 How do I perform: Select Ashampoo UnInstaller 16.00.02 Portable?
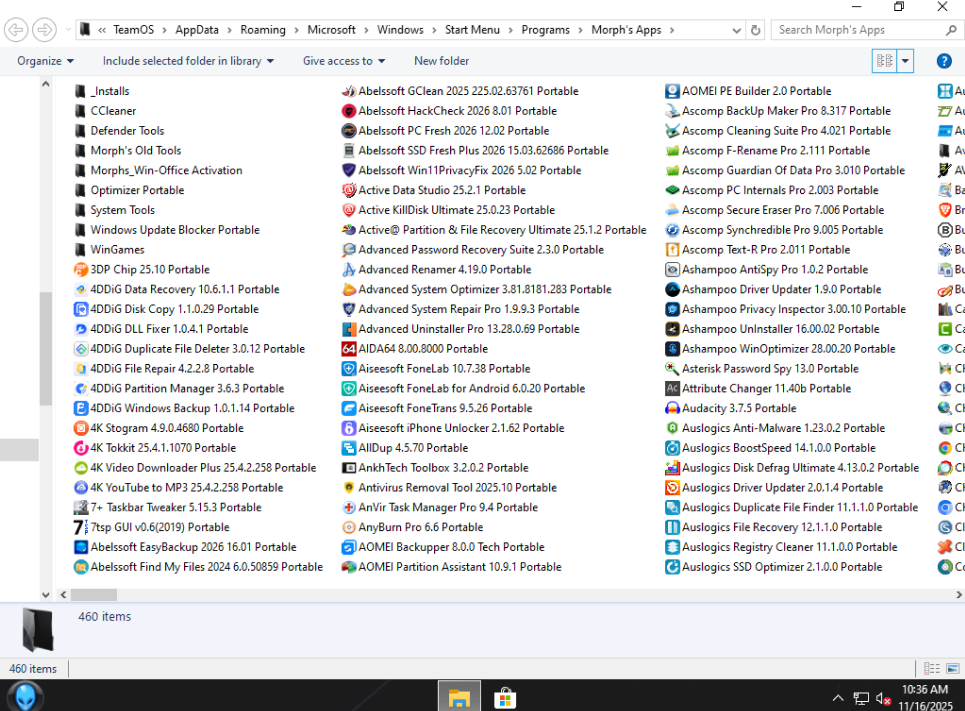tap(772, 329)
